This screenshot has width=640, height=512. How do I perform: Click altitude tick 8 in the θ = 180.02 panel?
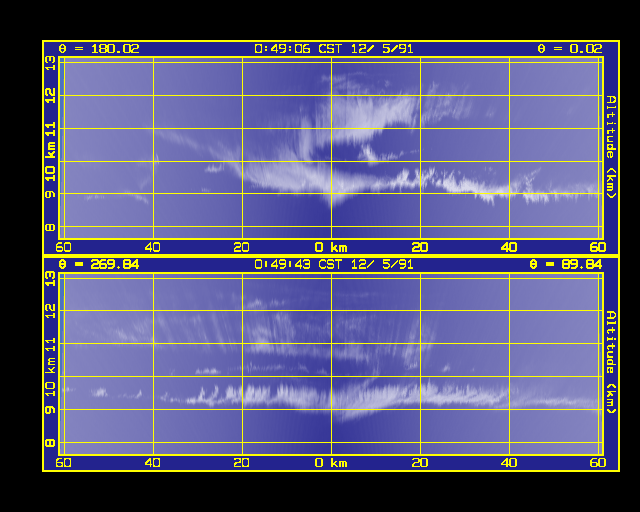point(50,227)
